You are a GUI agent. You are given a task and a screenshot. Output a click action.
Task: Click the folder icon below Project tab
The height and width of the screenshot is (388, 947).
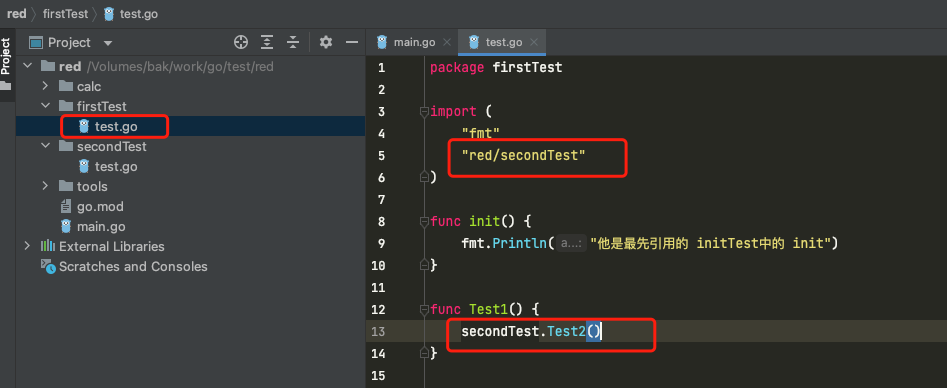tap(5, 86)
